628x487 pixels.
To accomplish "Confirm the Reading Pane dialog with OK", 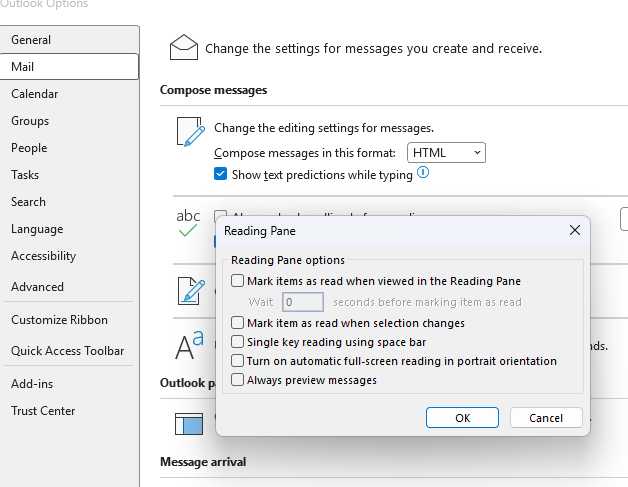I will coord(462,418).
